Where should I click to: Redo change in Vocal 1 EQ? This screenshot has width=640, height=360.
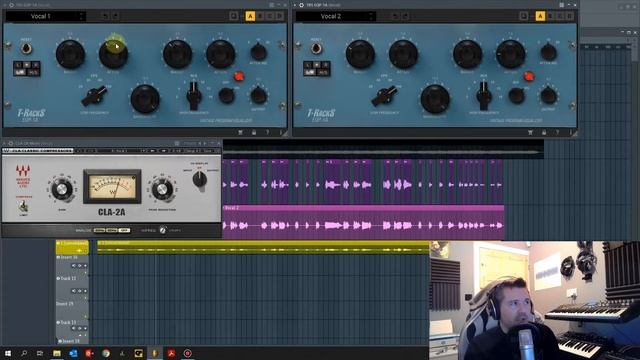[115, 16]
